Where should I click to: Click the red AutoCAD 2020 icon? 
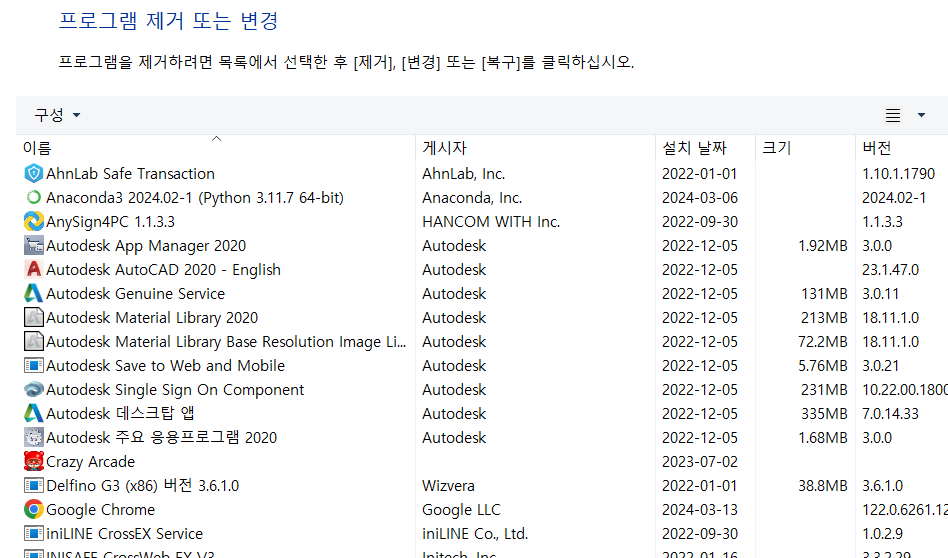(33, 270)
